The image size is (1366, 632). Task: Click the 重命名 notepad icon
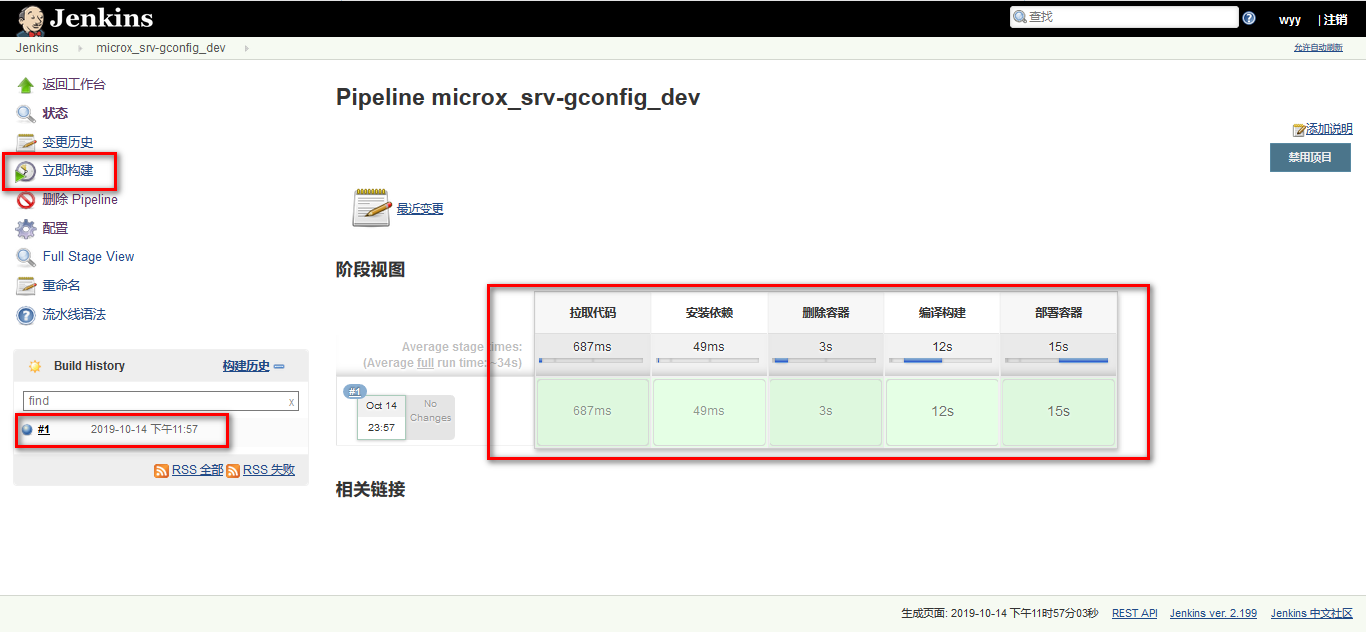[x=26, y=286]
